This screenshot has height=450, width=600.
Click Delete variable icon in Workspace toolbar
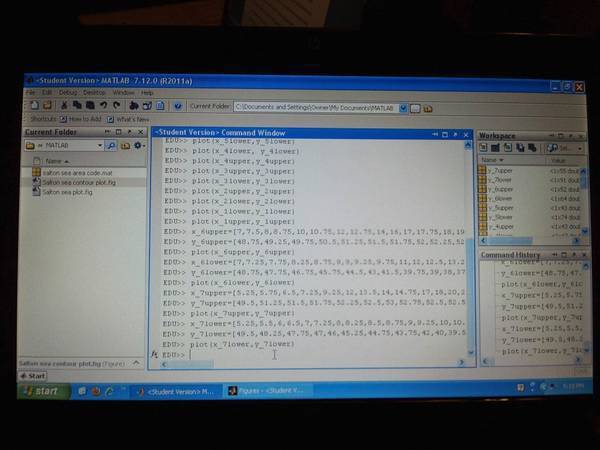532,148
